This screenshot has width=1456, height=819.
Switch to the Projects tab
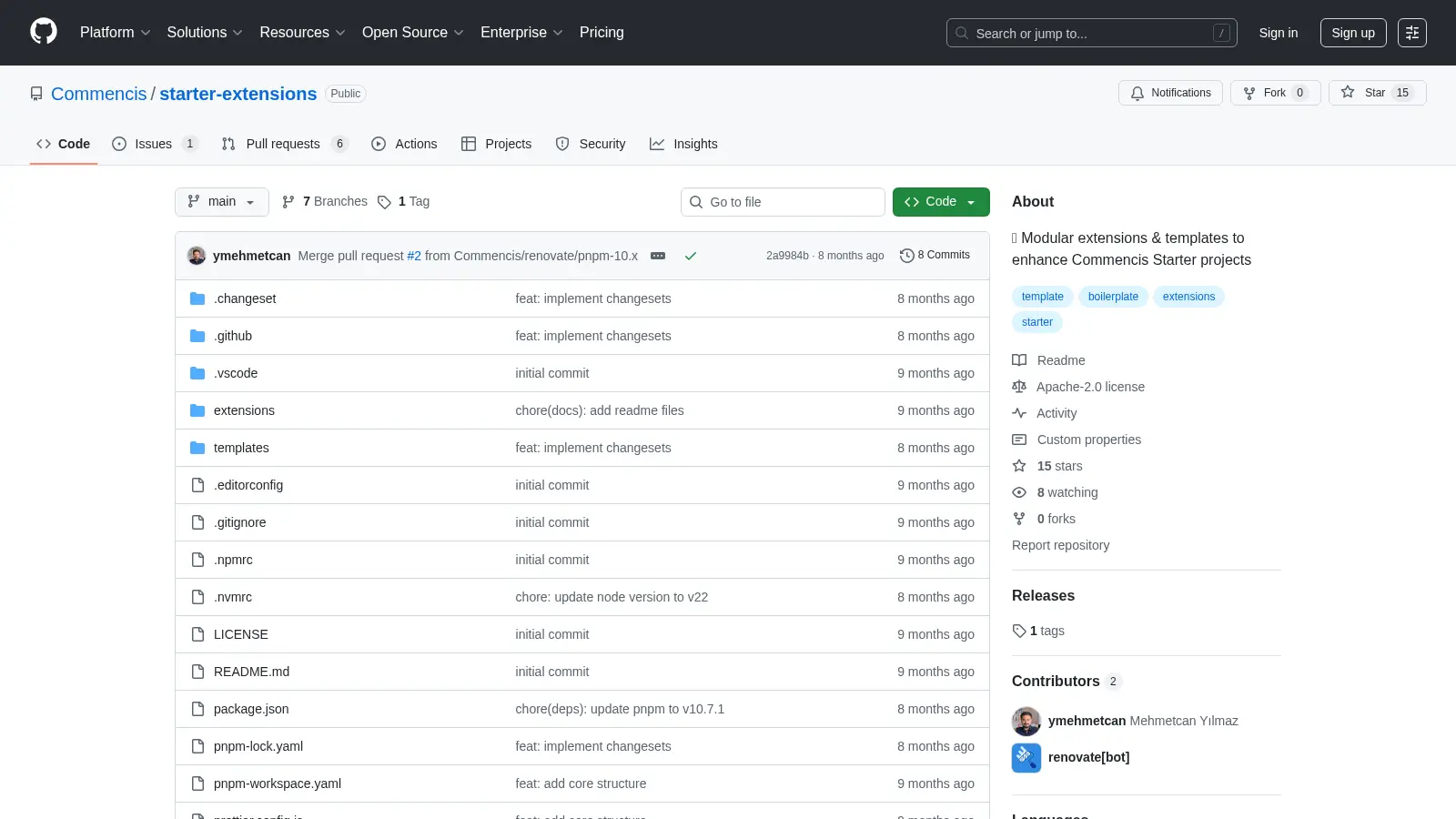click(497, 144)
